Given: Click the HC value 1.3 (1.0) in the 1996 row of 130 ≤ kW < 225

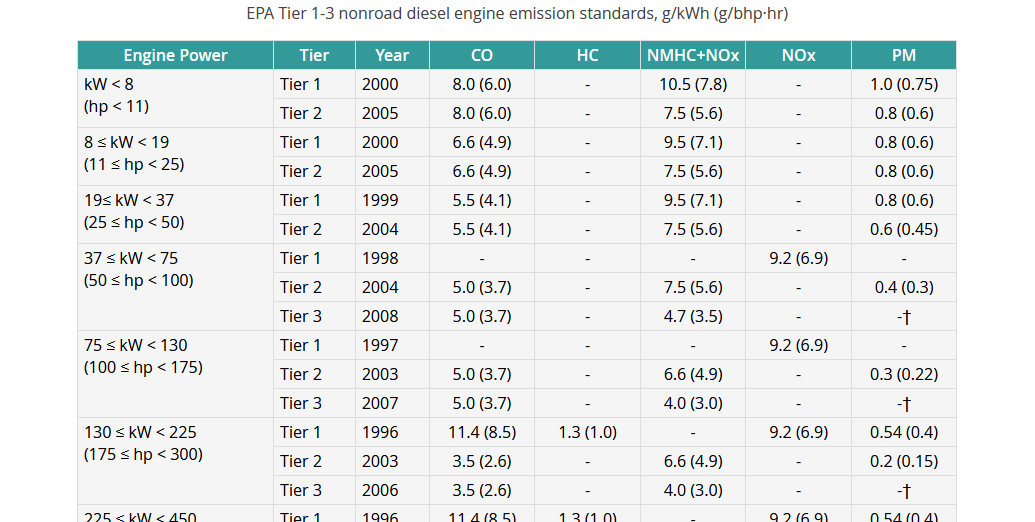Looking at the screenshot, I should pos(587,433).
